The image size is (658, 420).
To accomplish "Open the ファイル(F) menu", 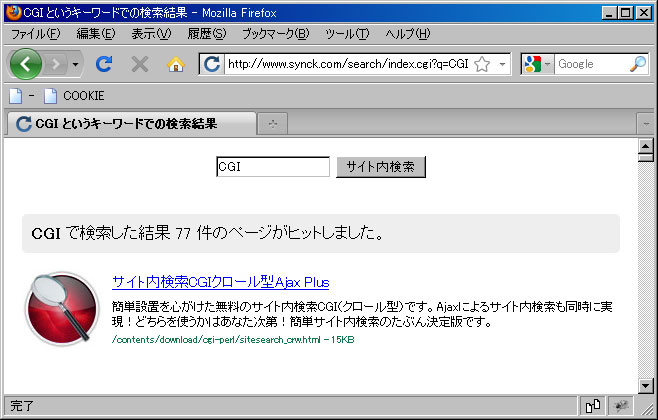I will coord(35,34).
